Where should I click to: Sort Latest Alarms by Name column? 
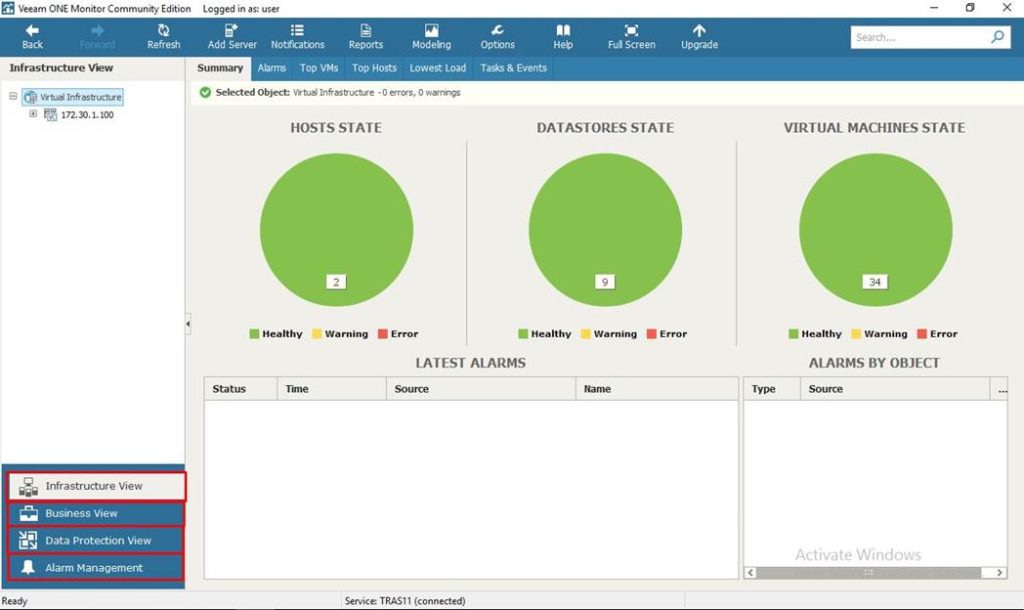coord(657,389)
